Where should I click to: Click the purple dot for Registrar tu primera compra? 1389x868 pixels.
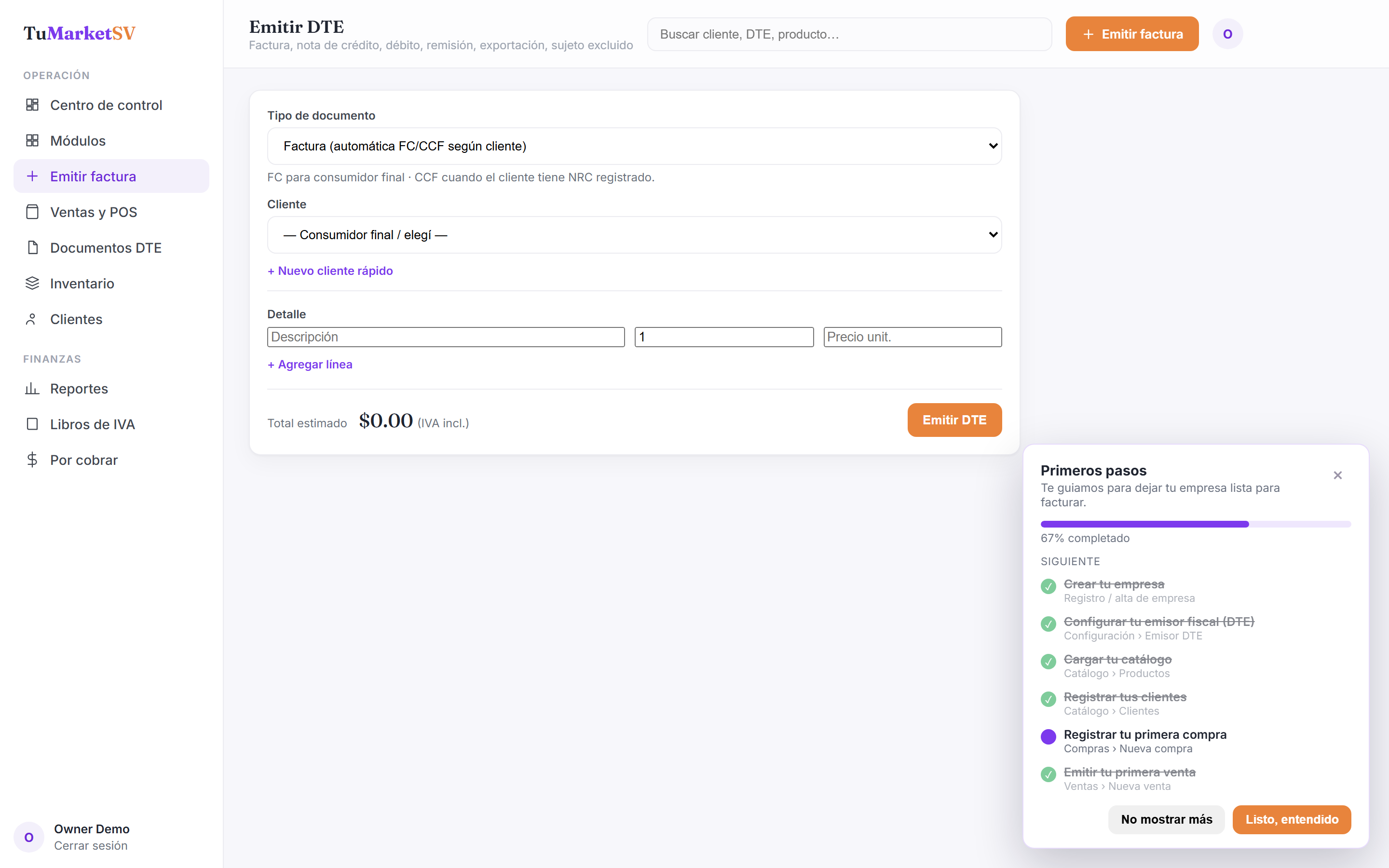1048,737
